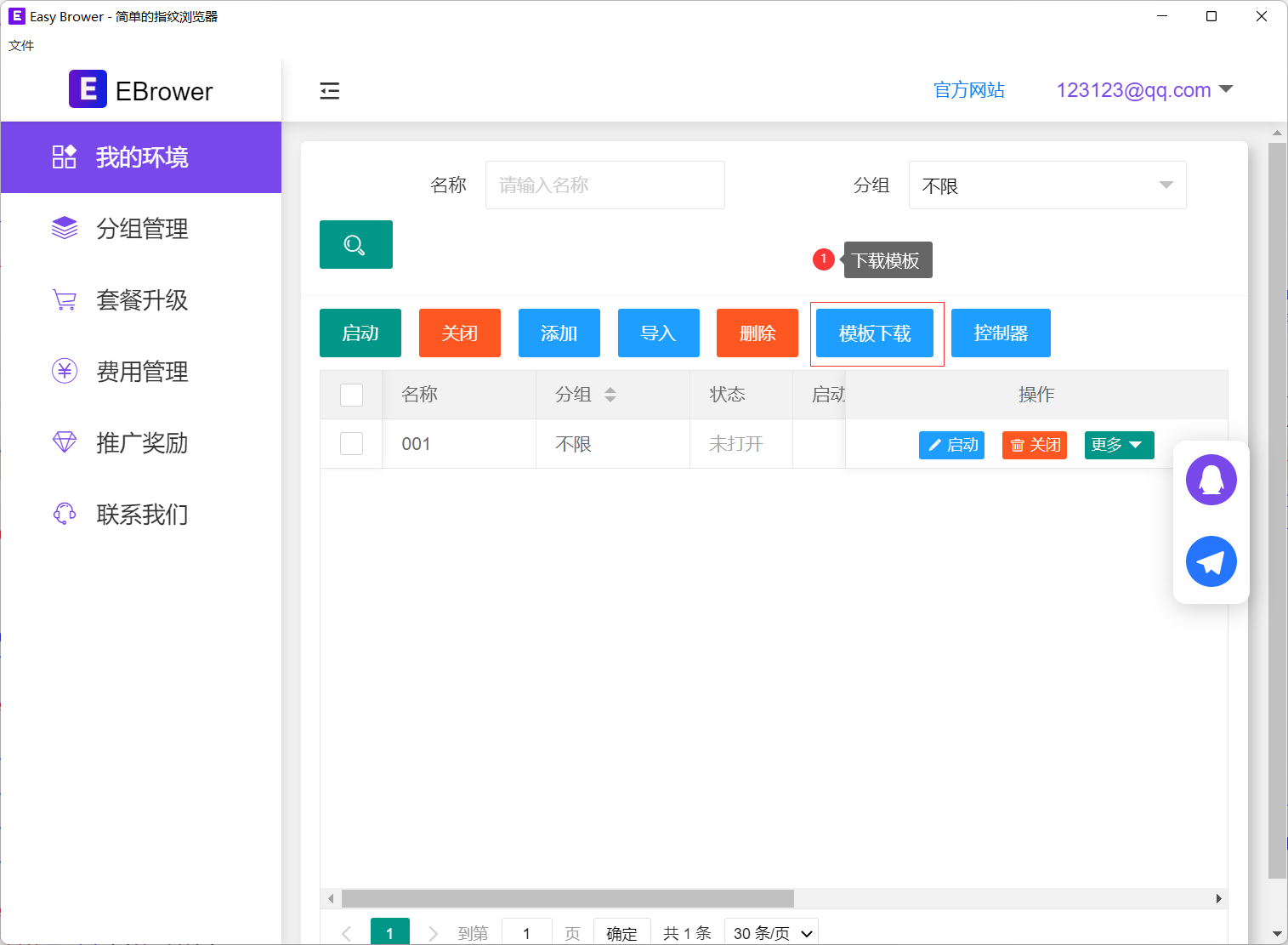
Task: Tick the select-all header checkbox
Action: (x=351, y=395)
